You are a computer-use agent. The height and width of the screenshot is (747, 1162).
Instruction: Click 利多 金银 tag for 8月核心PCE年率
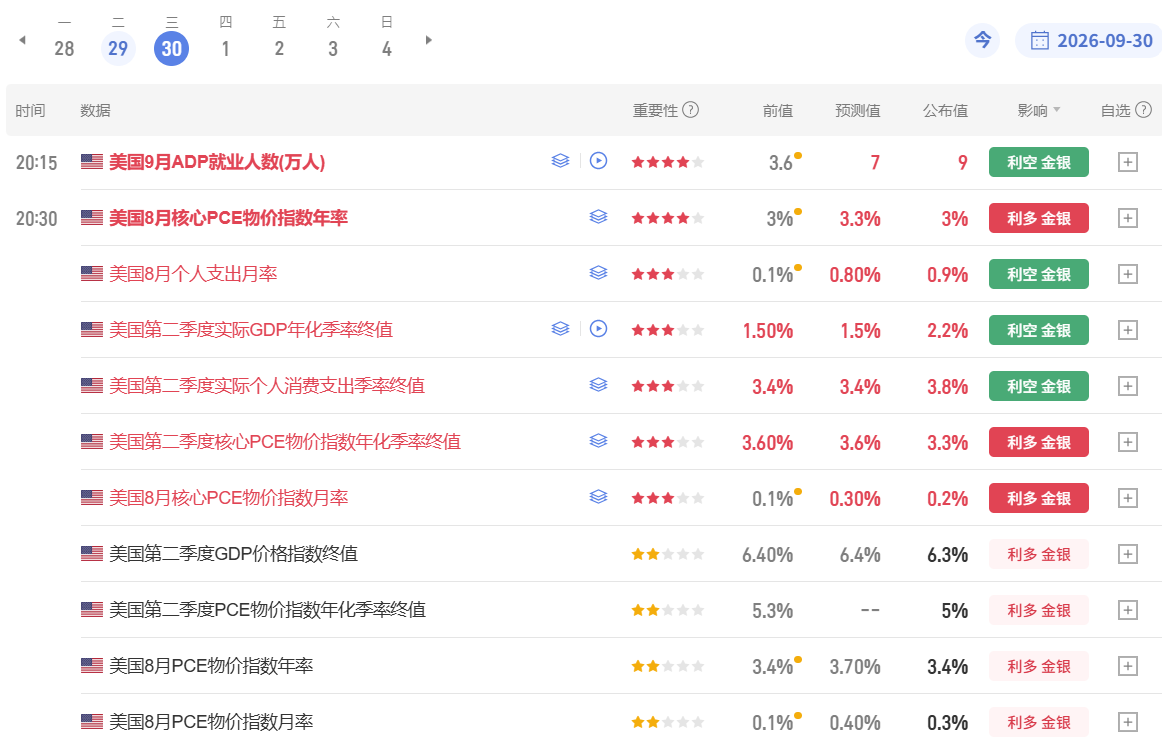[1038, 218]
